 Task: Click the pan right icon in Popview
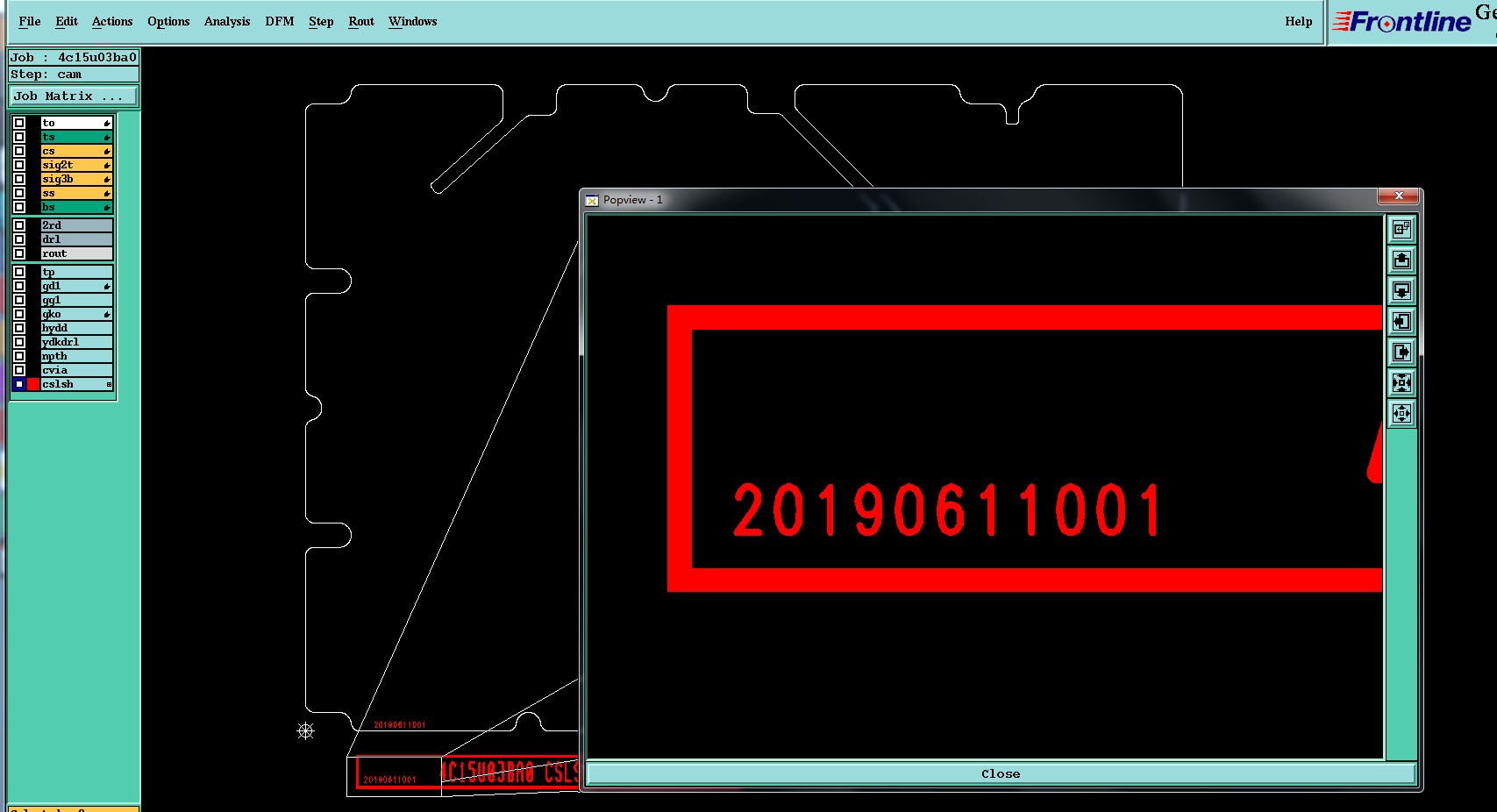coord(1401,353)
